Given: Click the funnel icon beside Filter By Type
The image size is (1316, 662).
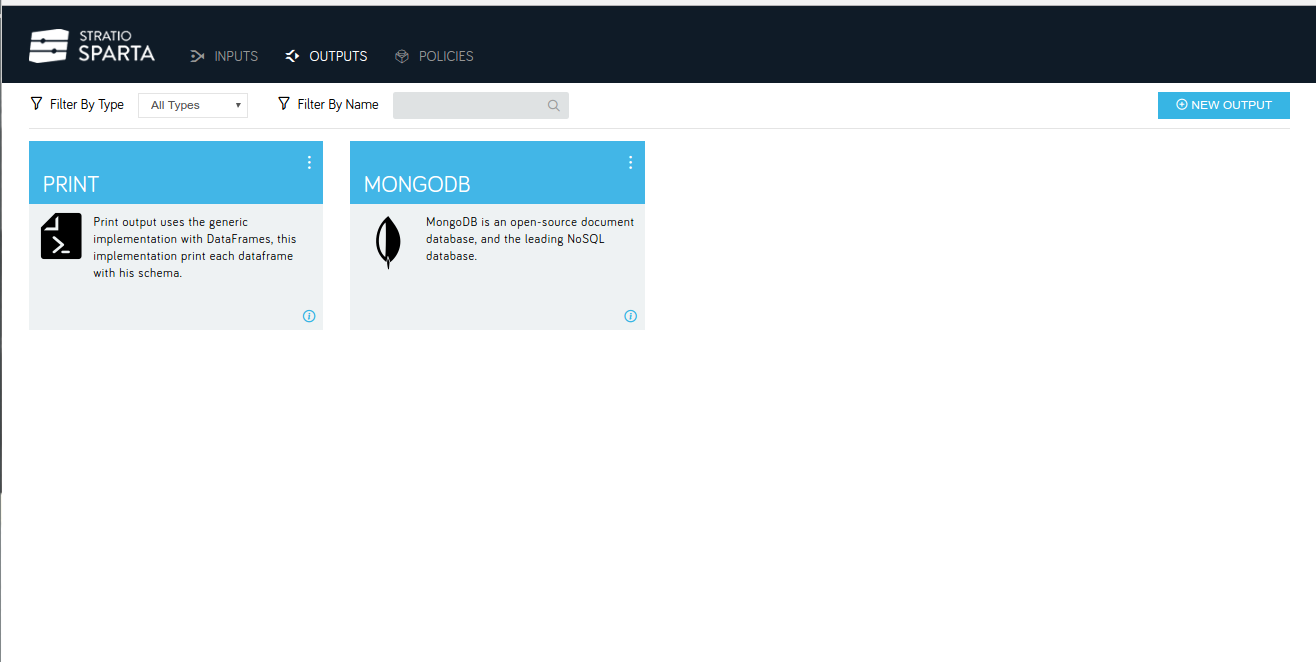Looking at the screenshot, I should click(36, 104).
